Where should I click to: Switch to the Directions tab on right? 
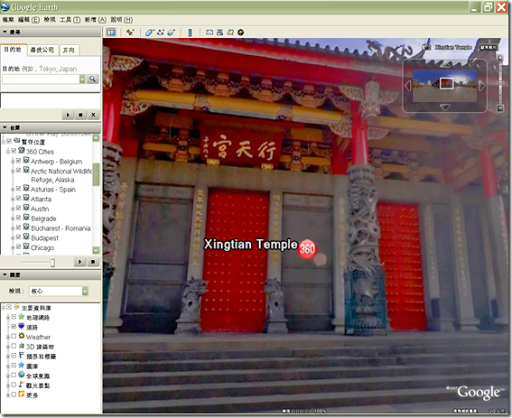[x=69, y=50]
